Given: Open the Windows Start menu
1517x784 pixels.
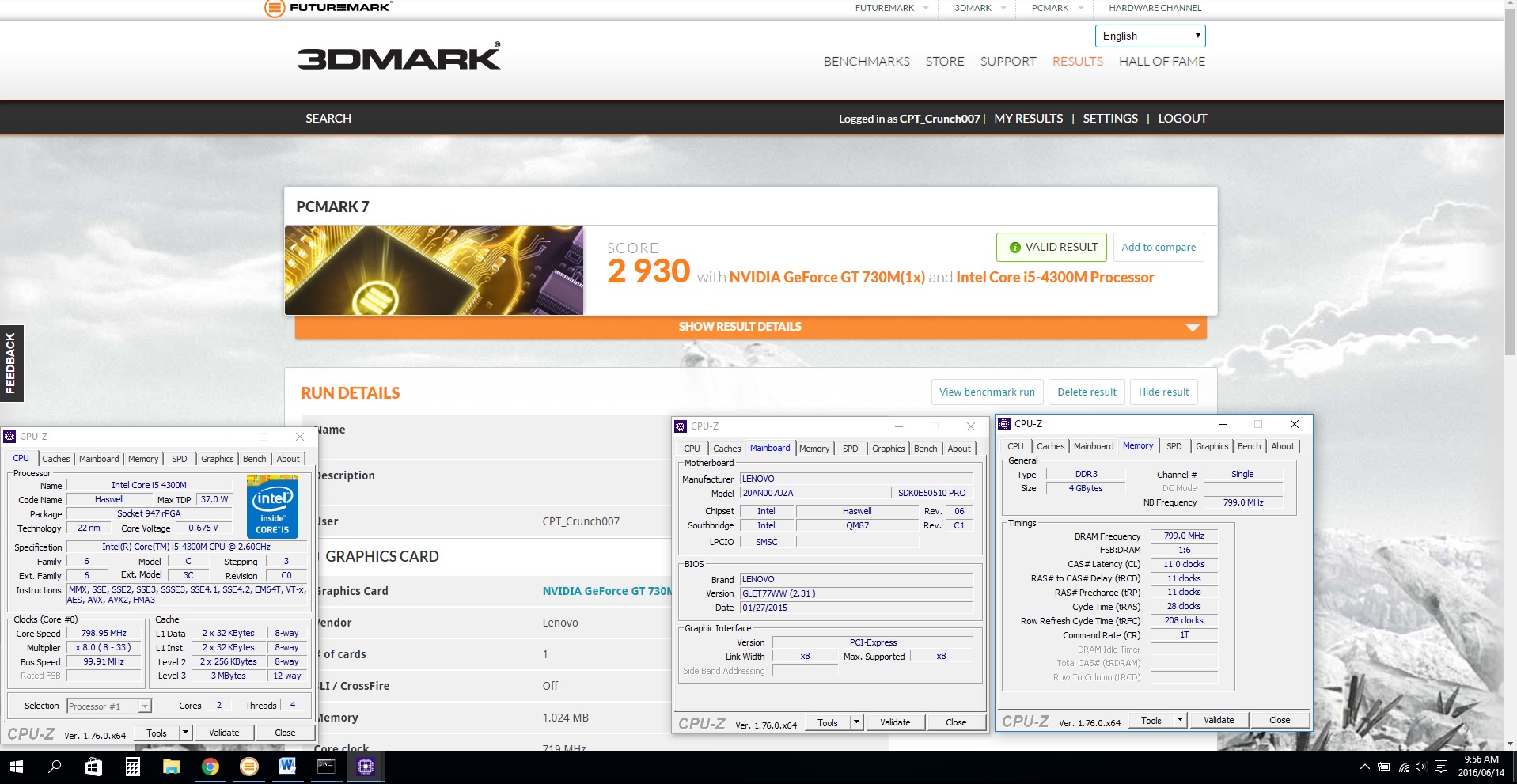Looking at the screenshot, I should [x=16, y=767].
